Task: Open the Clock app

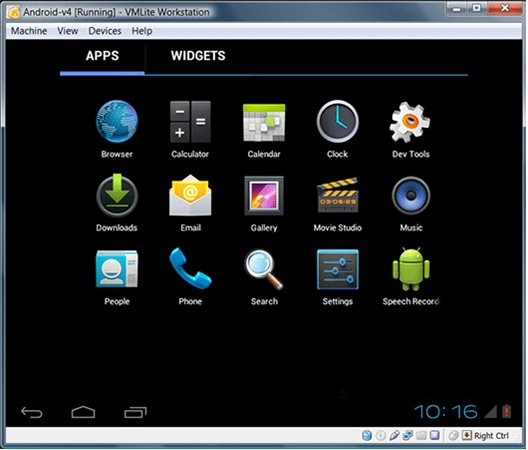Action: click(337, 122)
